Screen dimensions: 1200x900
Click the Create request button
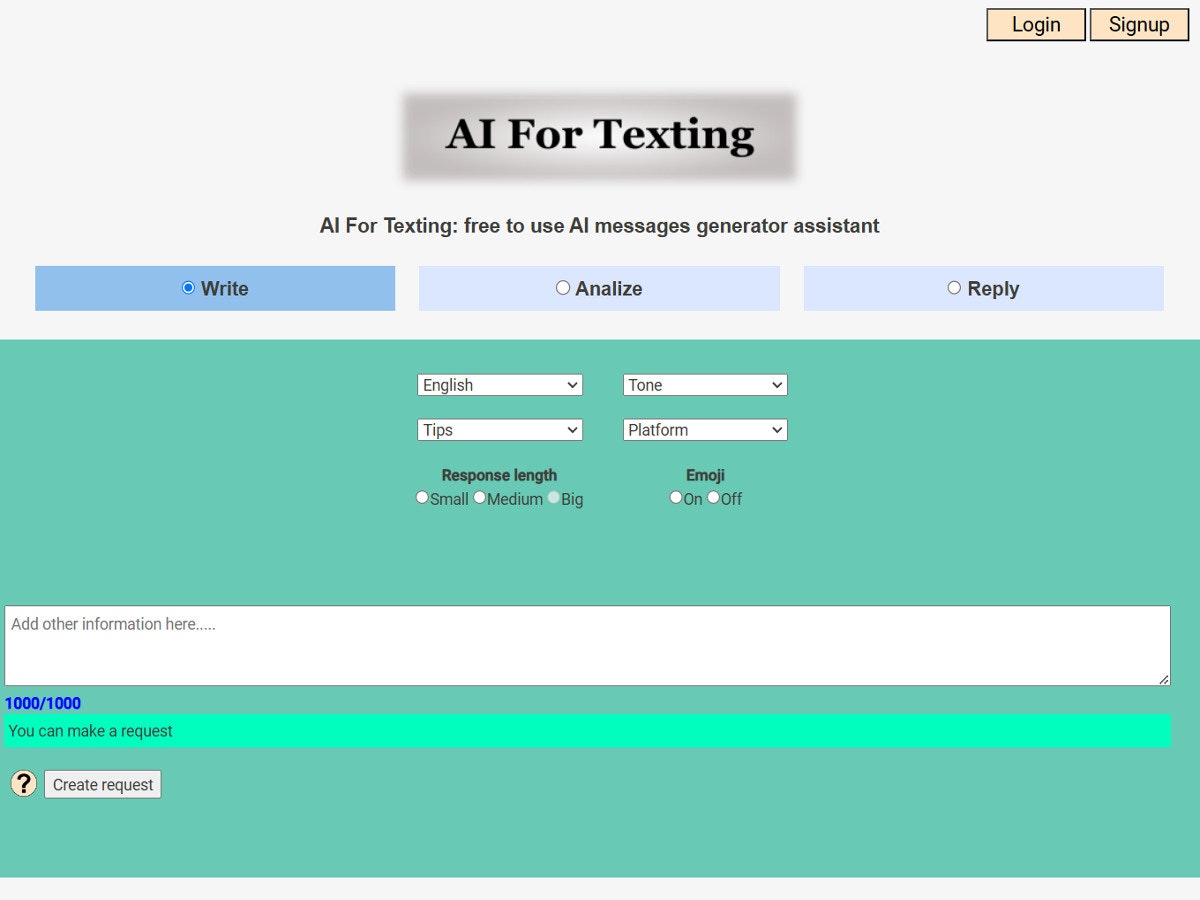(103, 785)
